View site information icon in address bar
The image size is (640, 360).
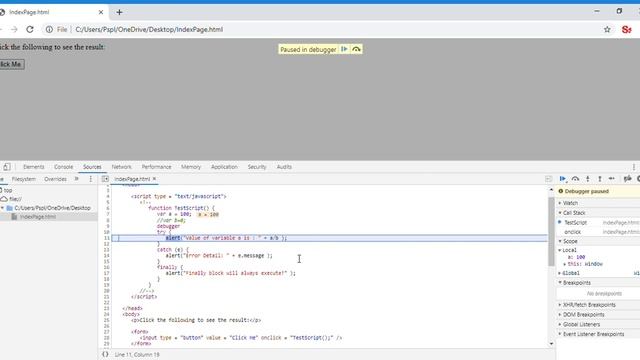pos(49,29)
